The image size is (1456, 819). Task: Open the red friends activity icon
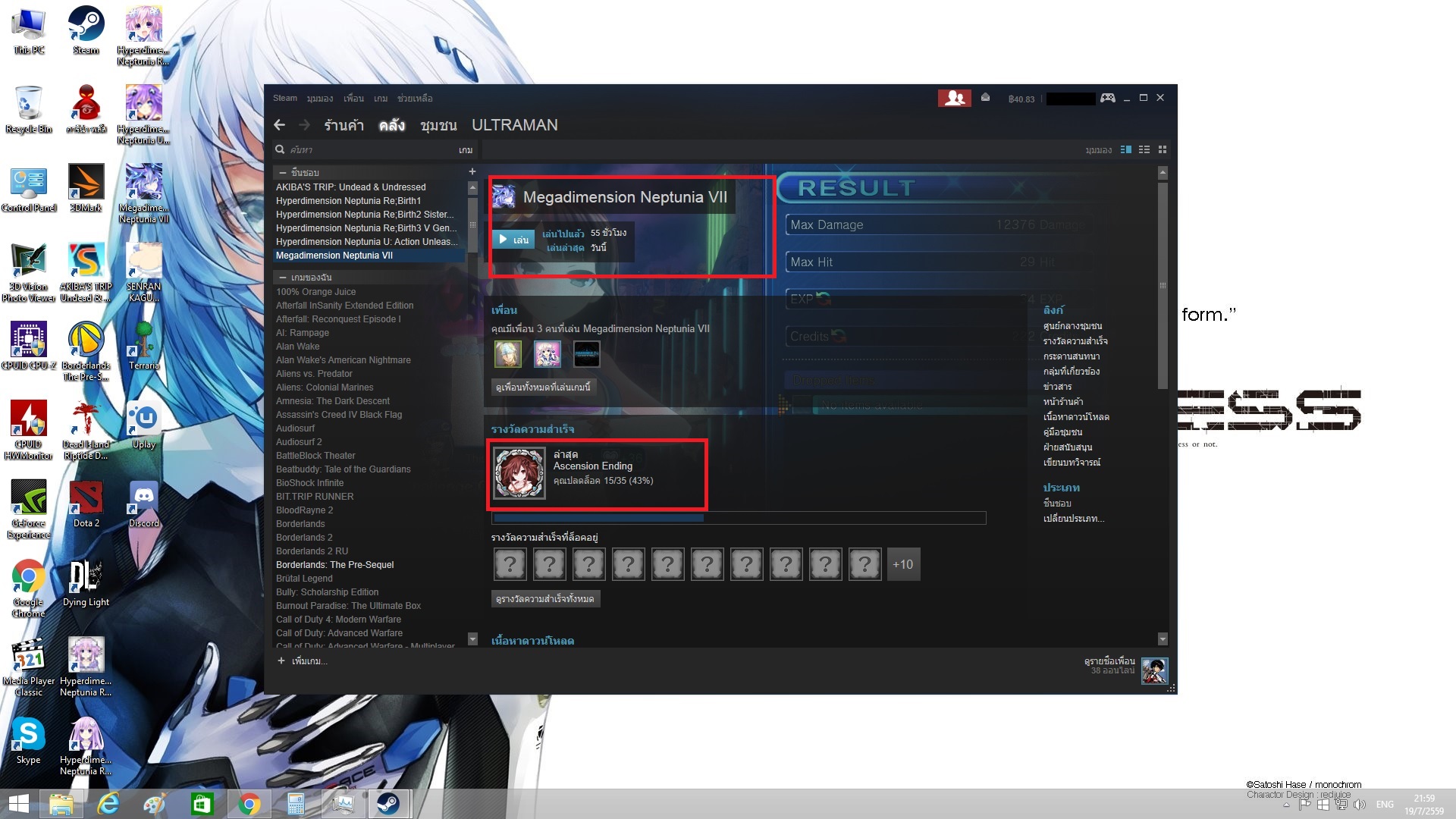tap(954, 99)
